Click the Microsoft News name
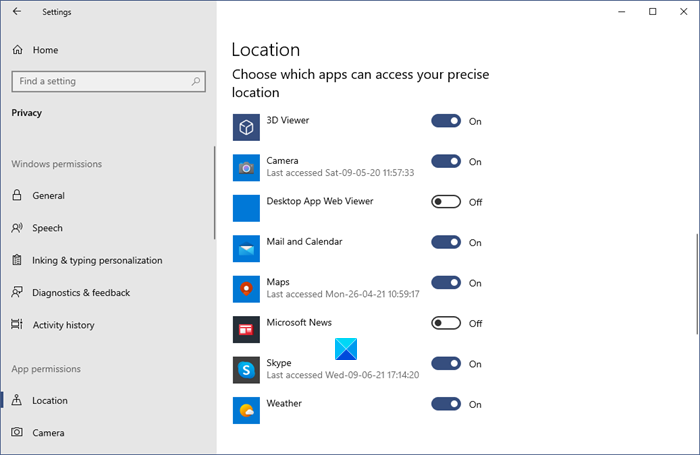700x455 pixels. coord(299,322)
